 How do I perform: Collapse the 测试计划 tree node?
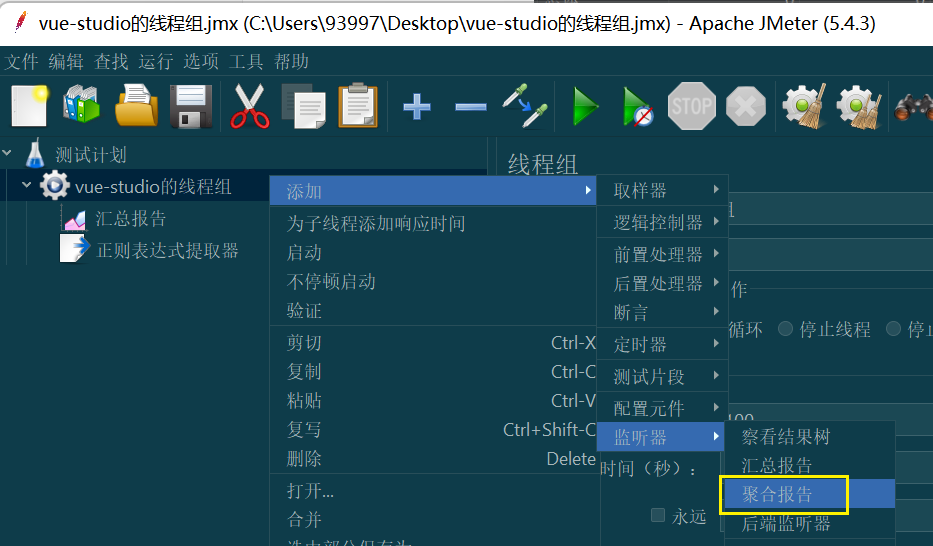pyautogui.click(x=7, y=153)
